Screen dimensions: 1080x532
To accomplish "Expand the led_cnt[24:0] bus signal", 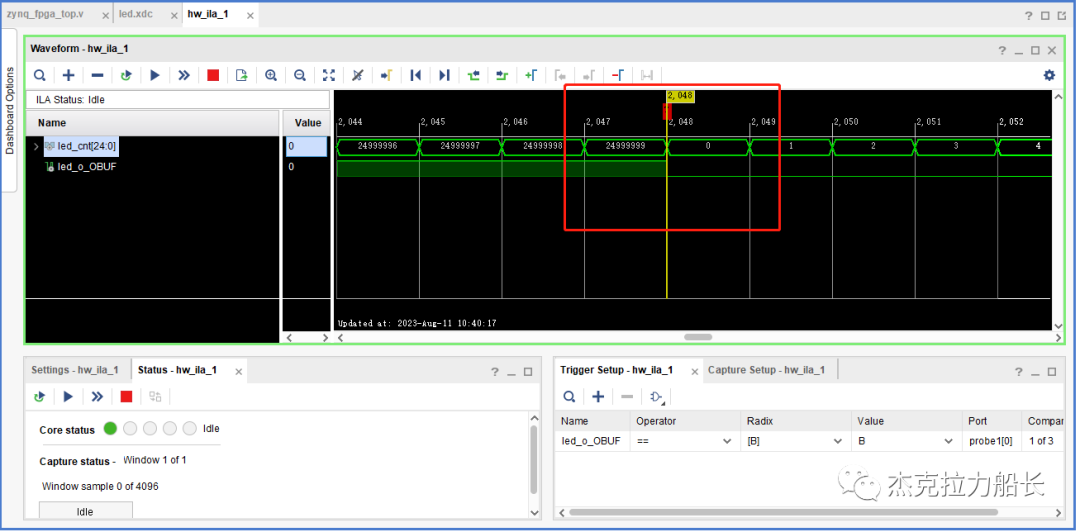I will pyautogui.click(x=36, y=147).
